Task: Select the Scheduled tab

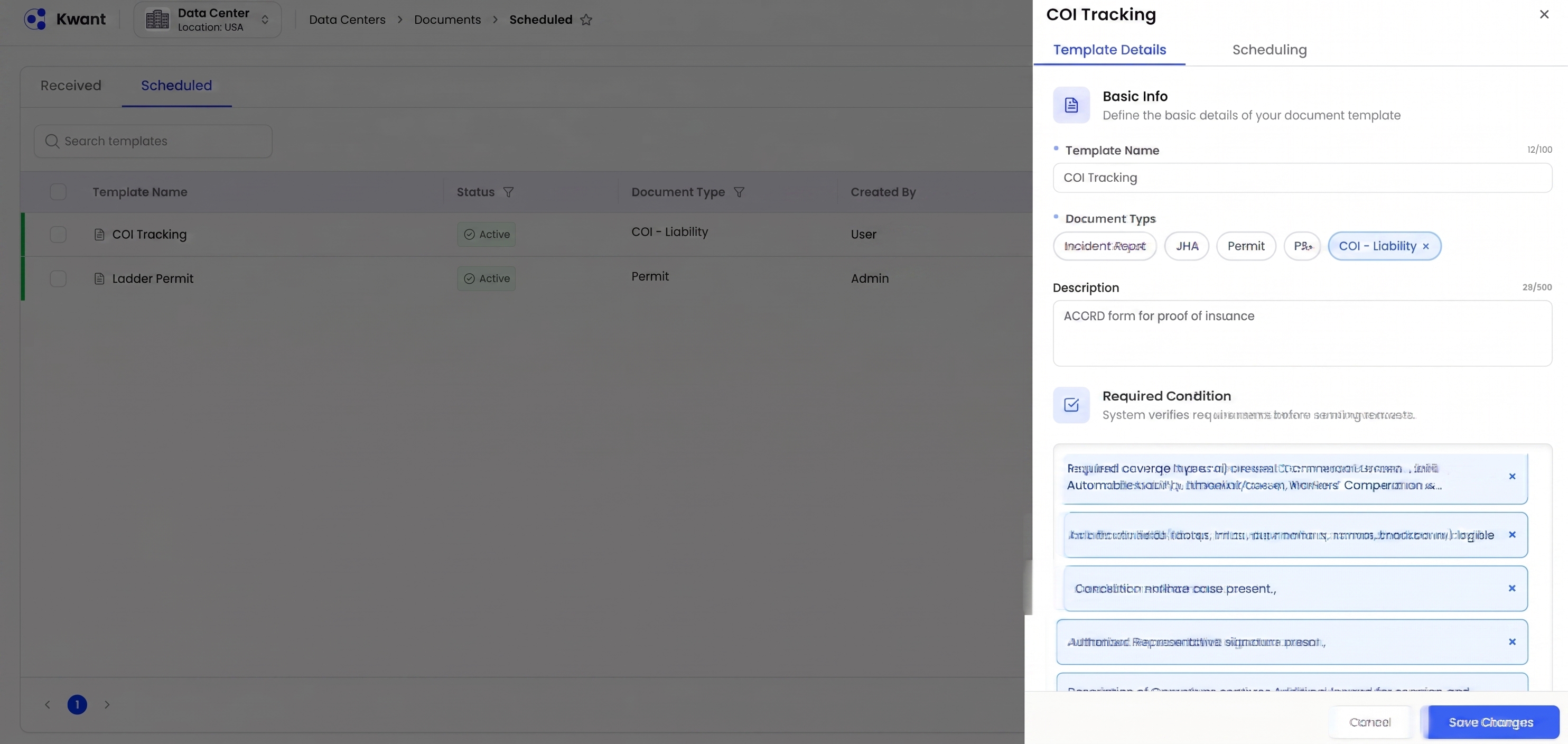Action: pyautogui.click(x=176, y=85)
